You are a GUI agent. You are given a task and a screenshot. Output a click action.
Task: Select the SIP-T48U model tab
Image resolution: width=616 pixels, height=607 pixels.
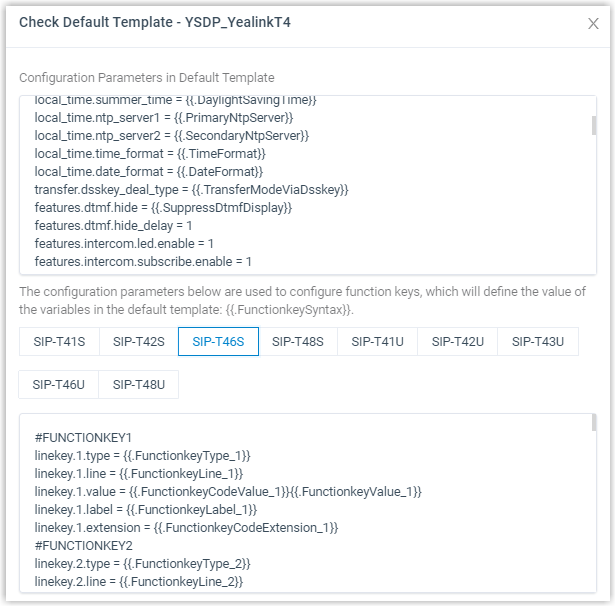[138, 384]
